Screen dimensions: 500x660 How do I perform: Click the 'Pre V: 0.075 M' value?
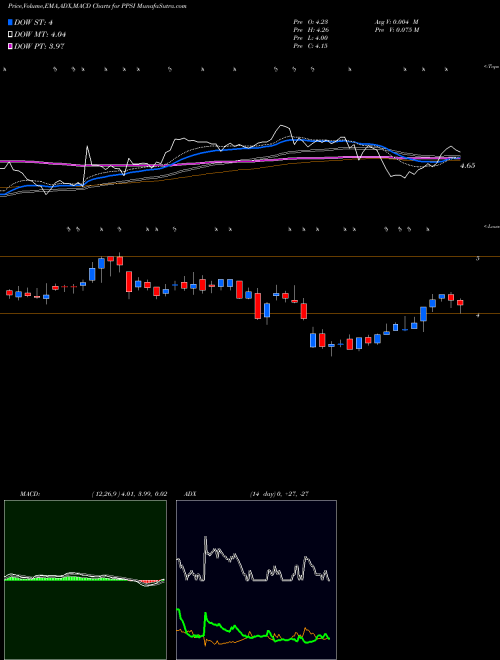[x=396, y=30]
